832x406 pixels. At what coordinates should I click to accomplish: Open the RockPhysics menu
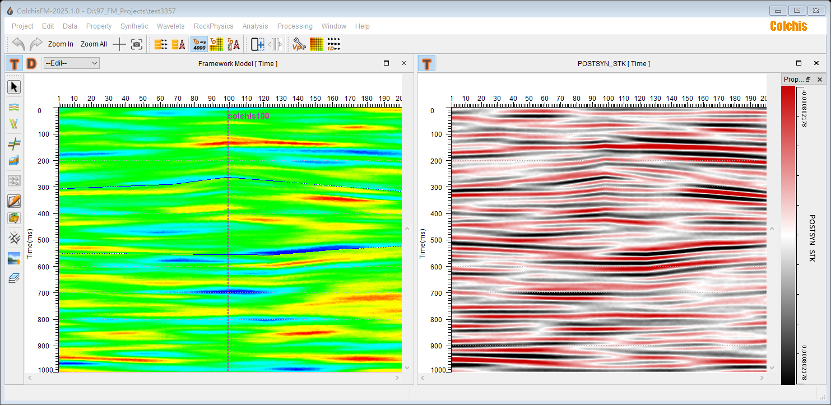point(213,26)
